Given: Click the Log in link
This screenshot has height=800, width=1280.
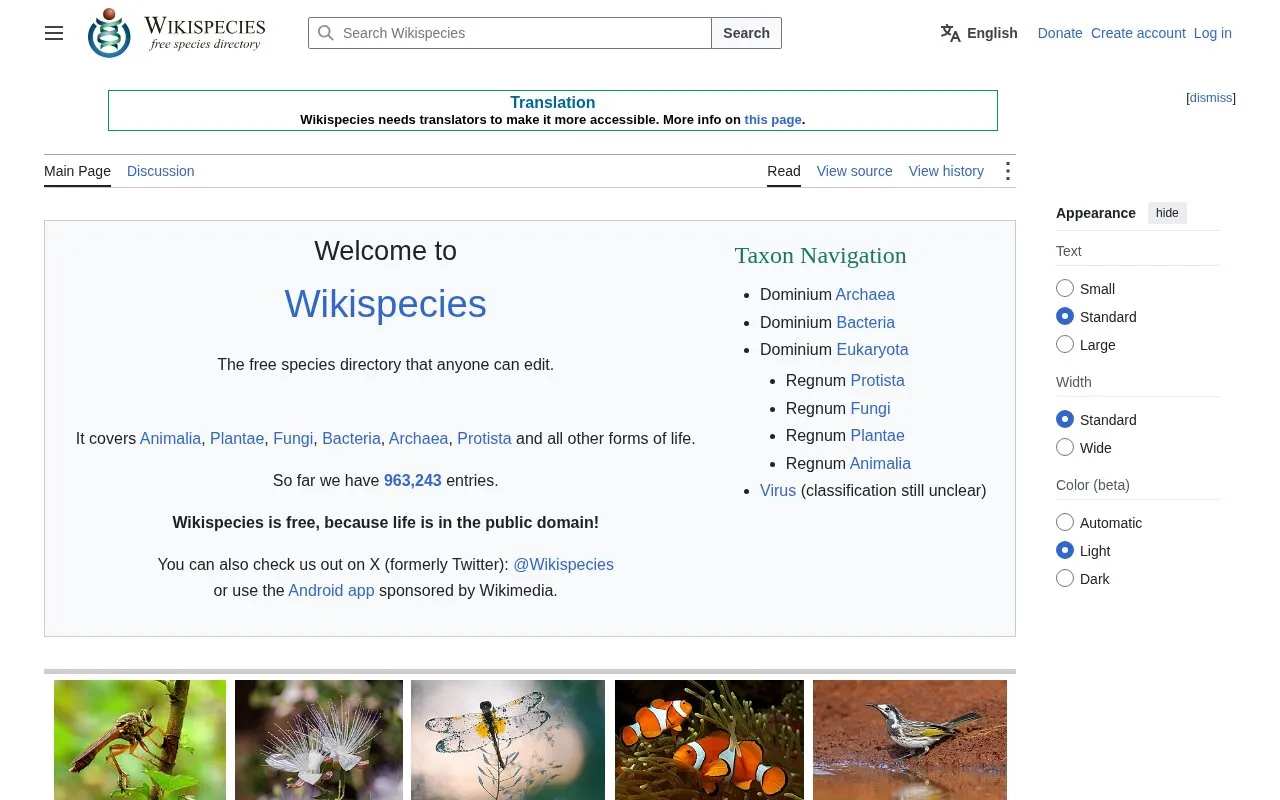Looking at the screenshot, I should (x=1213, y=33).
